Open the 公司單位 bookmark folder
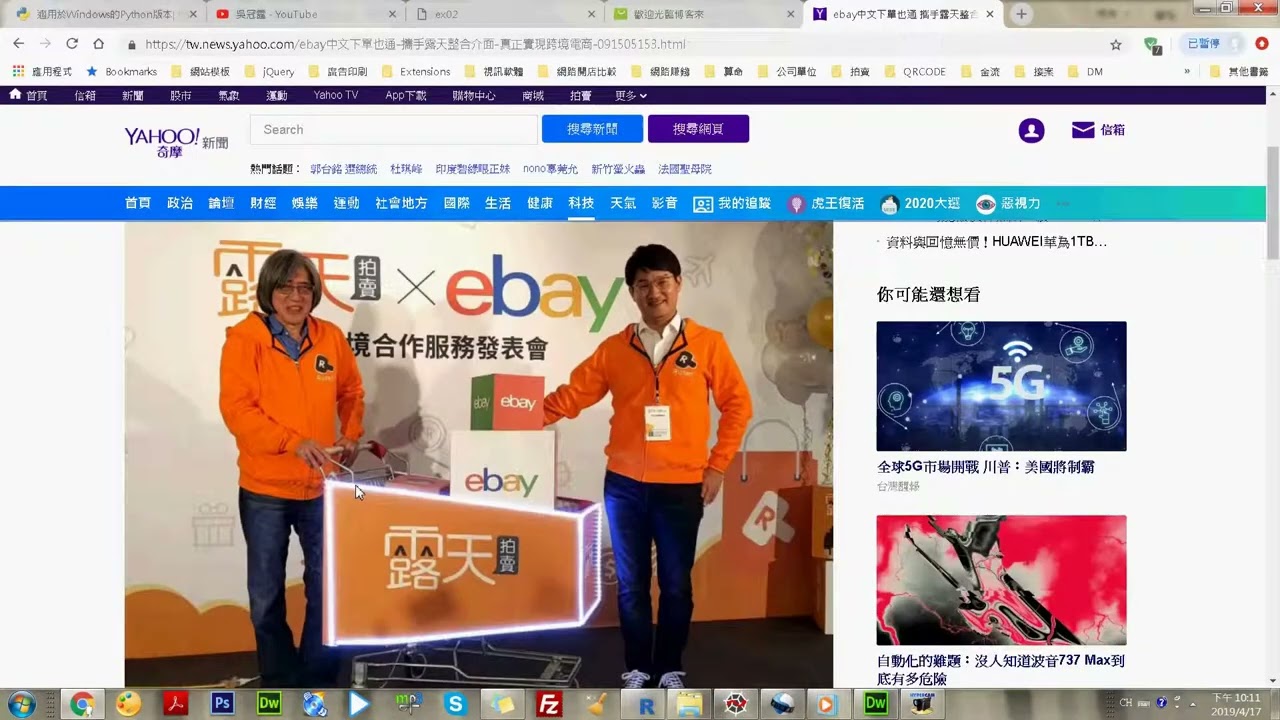Viewport: 1280px width, 720px height. [786, 71]
